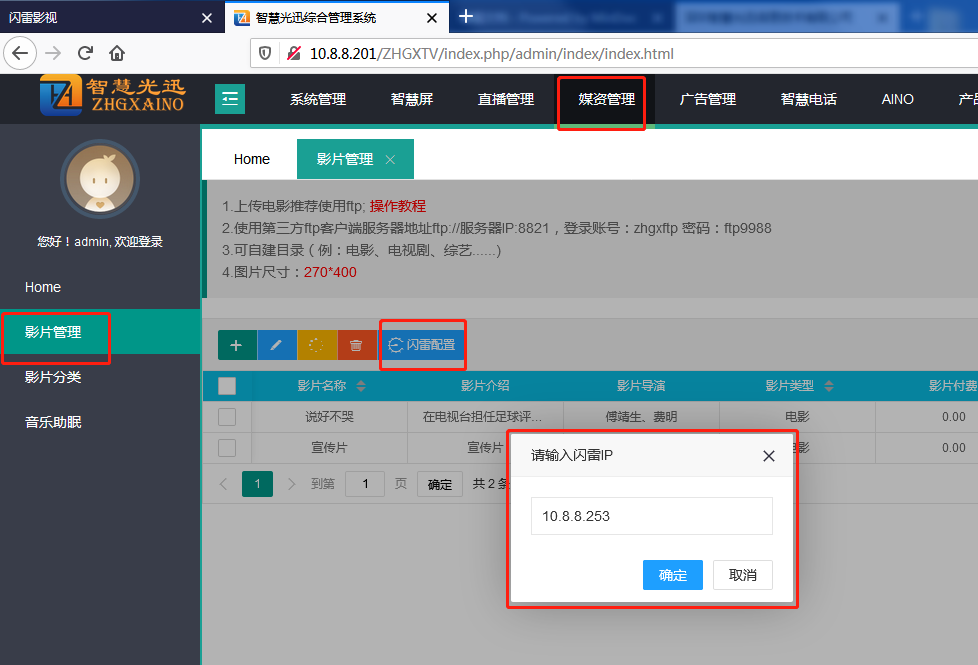Click the yellow refresh circle icon

[x=317, y=345]
